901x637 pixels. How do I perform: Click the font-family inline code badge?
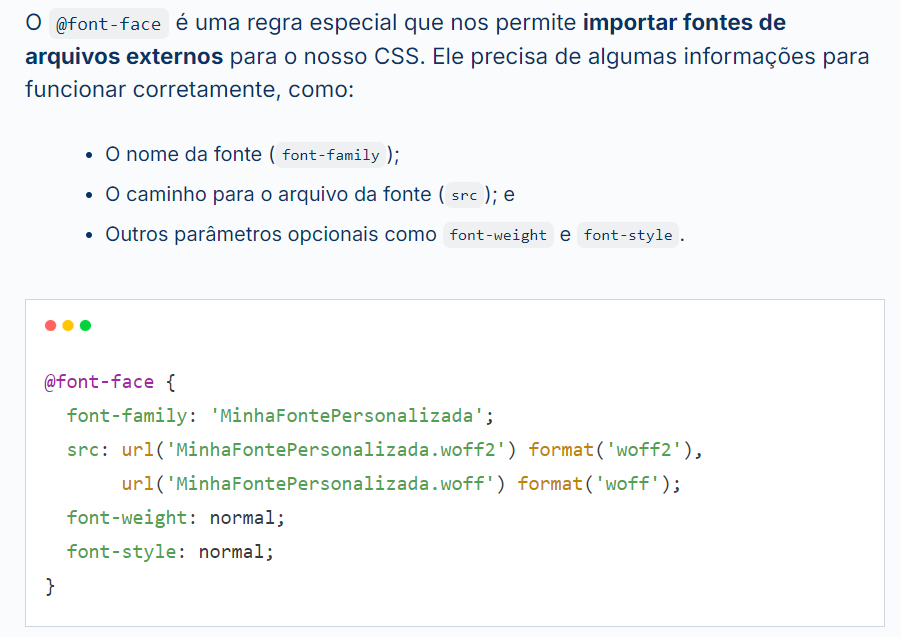330,155
